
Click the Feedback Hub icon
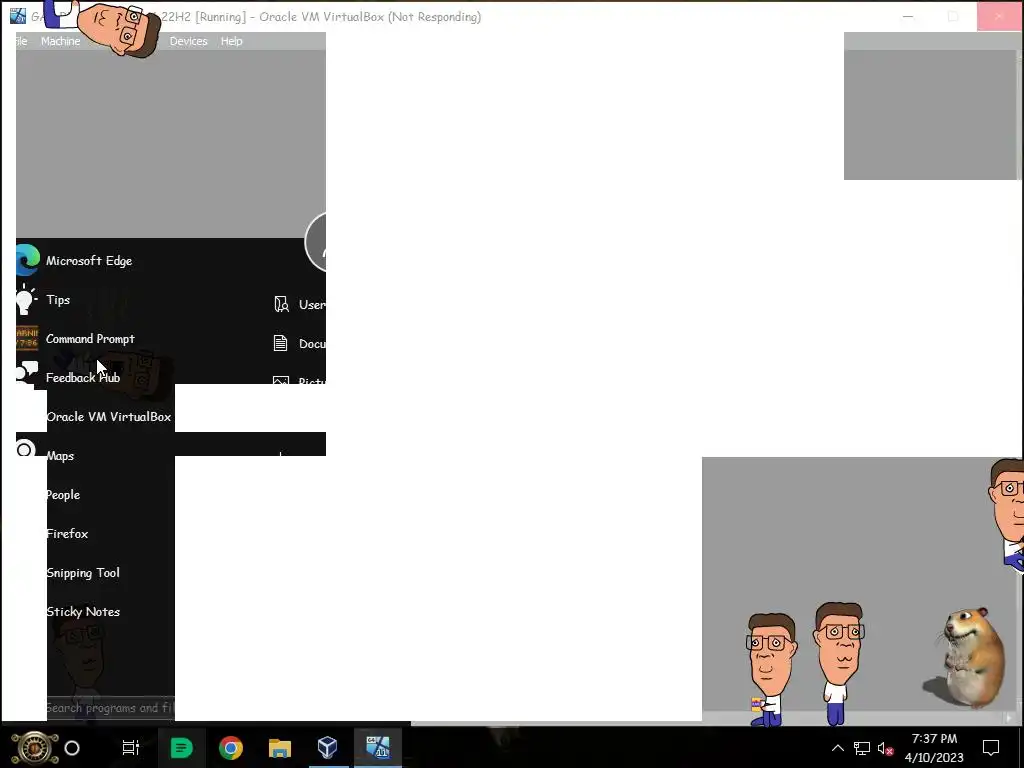tap(27, 374)
